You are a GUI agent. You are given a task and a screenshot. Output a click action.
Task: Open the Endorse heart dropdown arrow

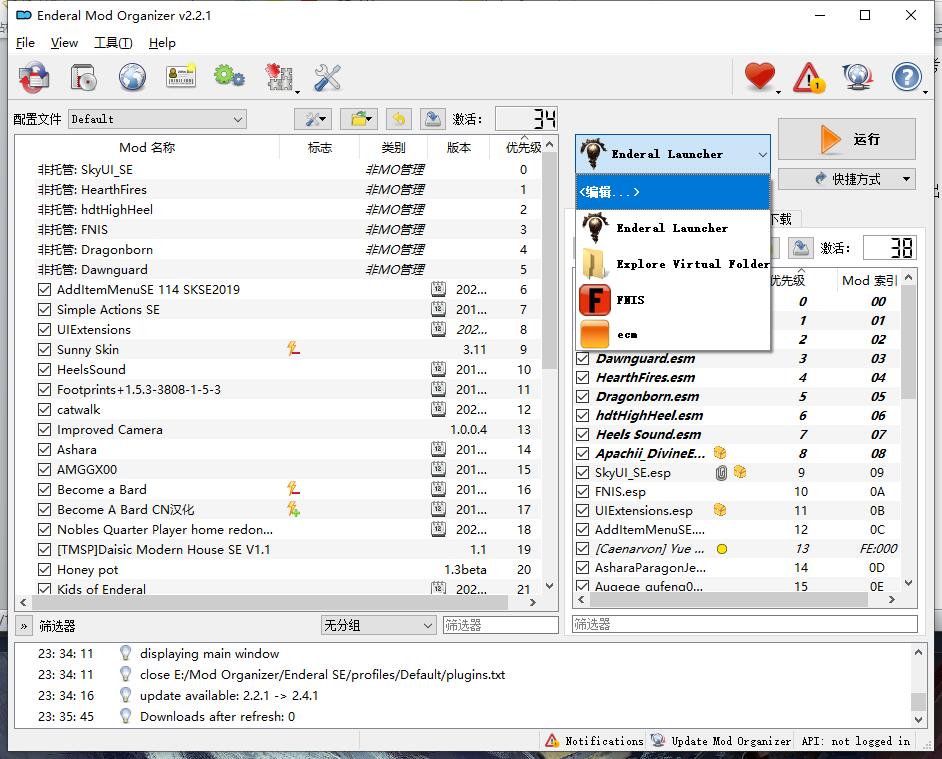click(779, 91)
